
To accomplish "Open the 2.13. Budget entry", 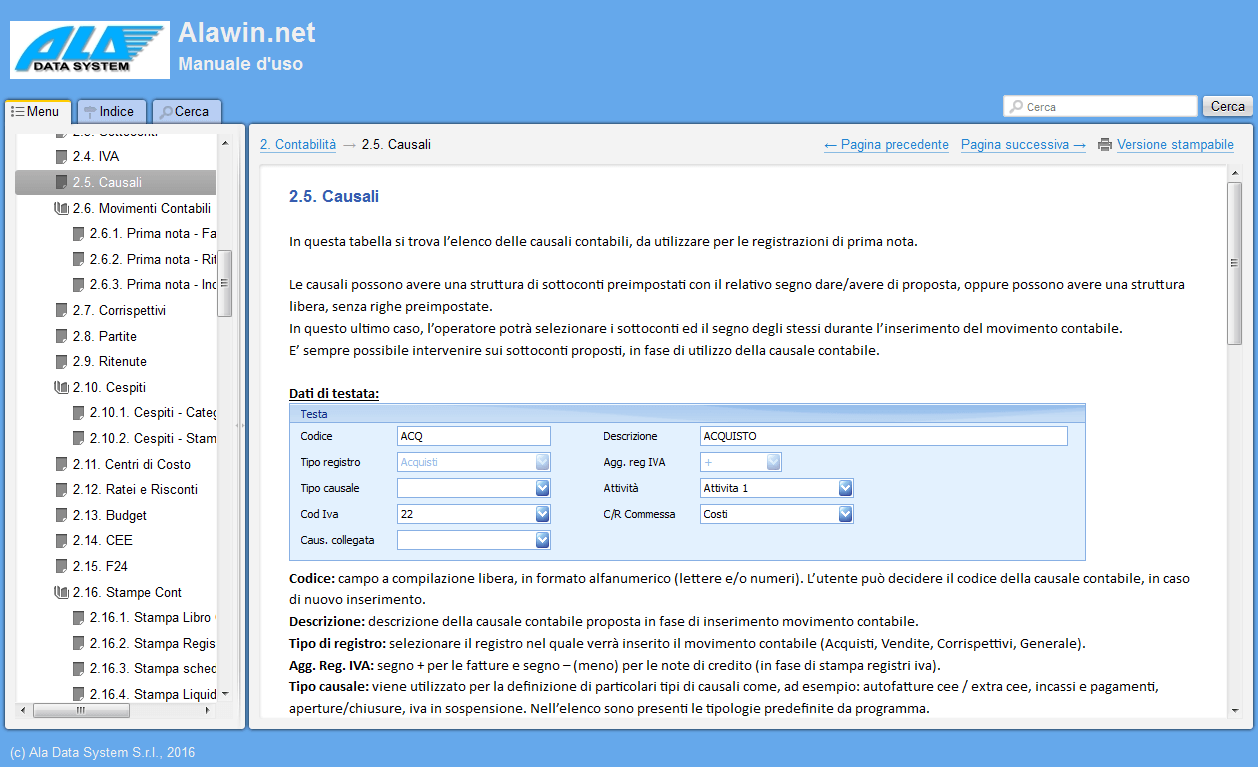I will click(110, 515).
